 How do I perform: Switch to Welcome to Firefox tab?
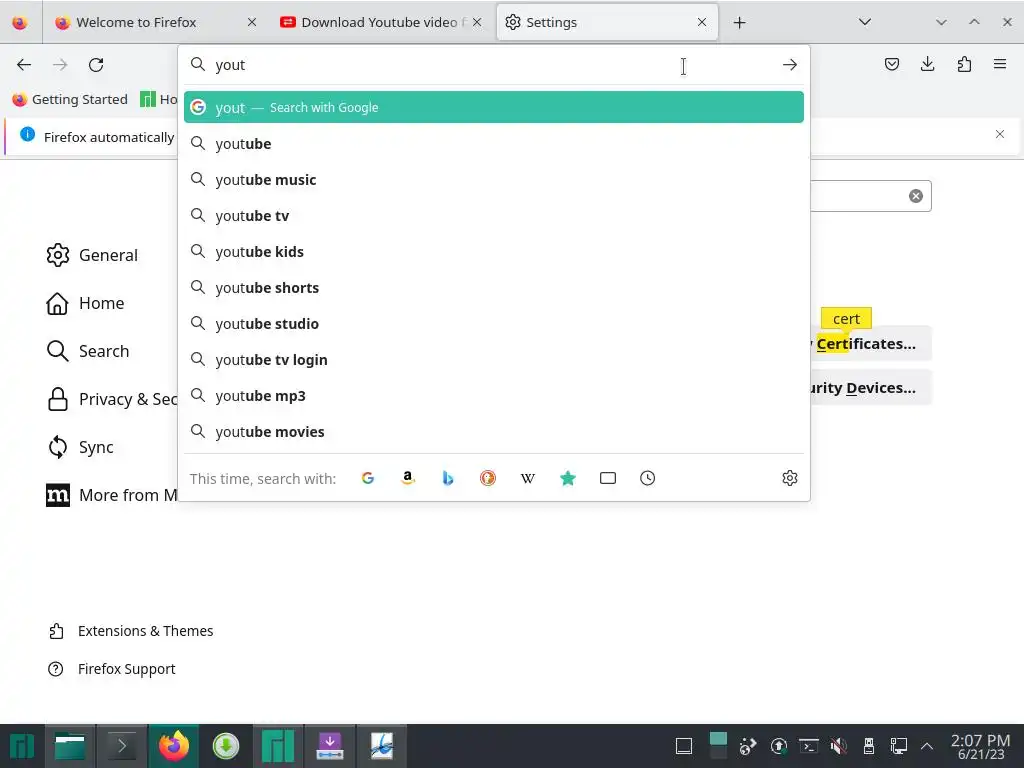pyautogui.click(x=136, y=22)
